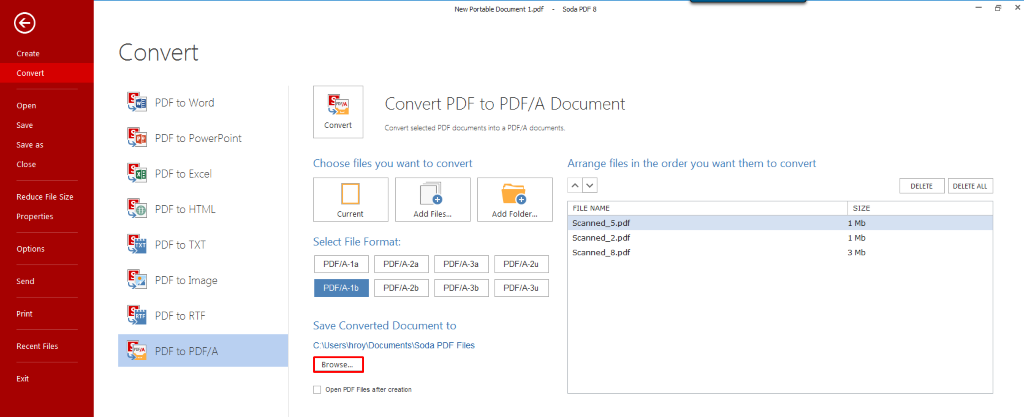The height and width of the screenshot is (417, 1024).
Task: Select the PDF/A-3b format
Action: click(461, 288)
